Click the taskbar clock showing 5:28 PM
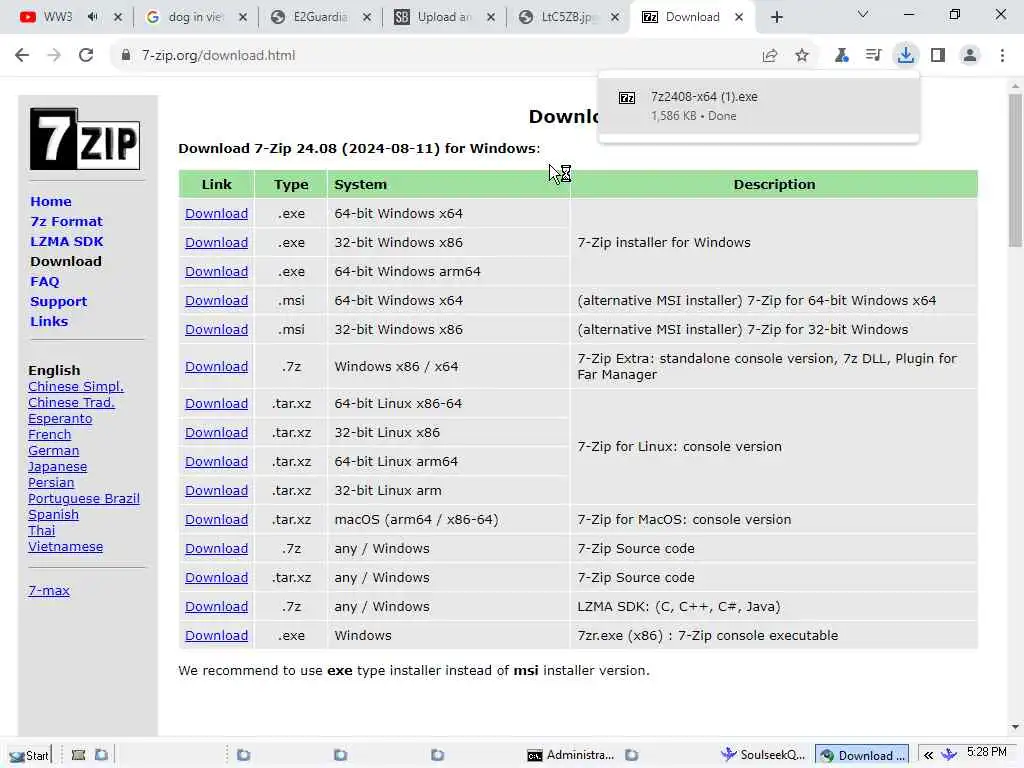The height and width of the screenshot is (768, 1024). click(x=987, y=752)
